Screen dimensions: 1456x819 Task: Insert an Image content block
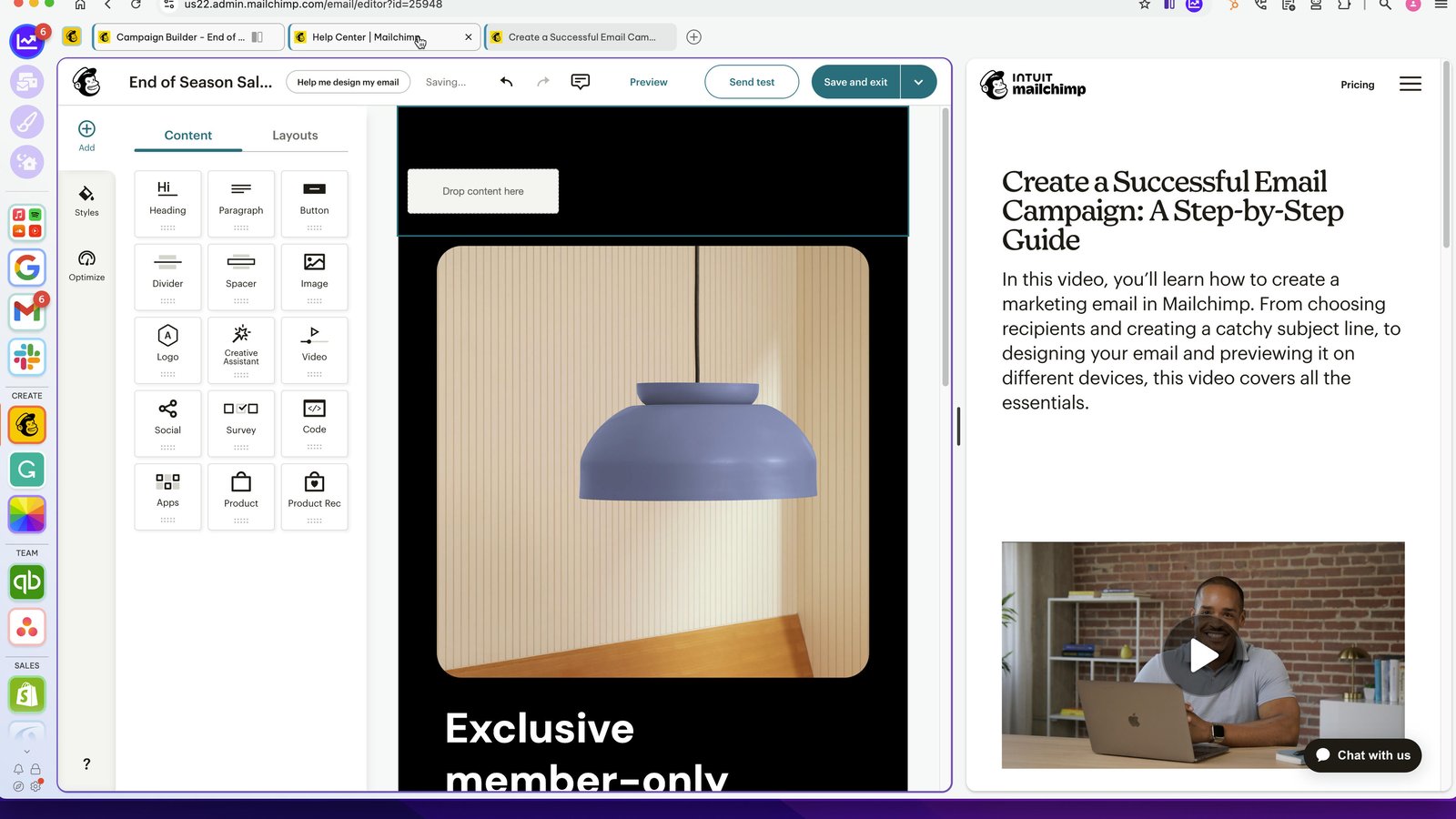(x=314, y=277)
